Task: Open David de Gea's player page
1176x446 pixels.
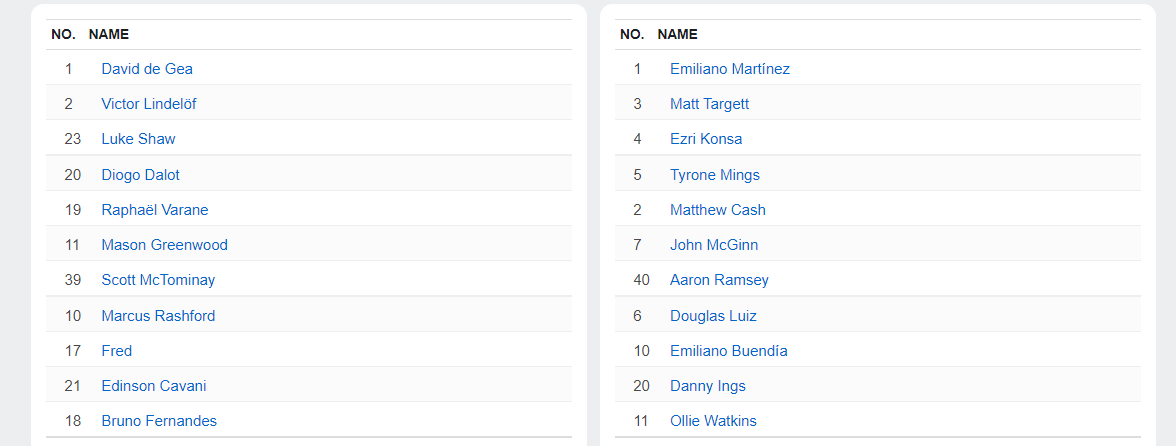Action: (x=147, y=69)
